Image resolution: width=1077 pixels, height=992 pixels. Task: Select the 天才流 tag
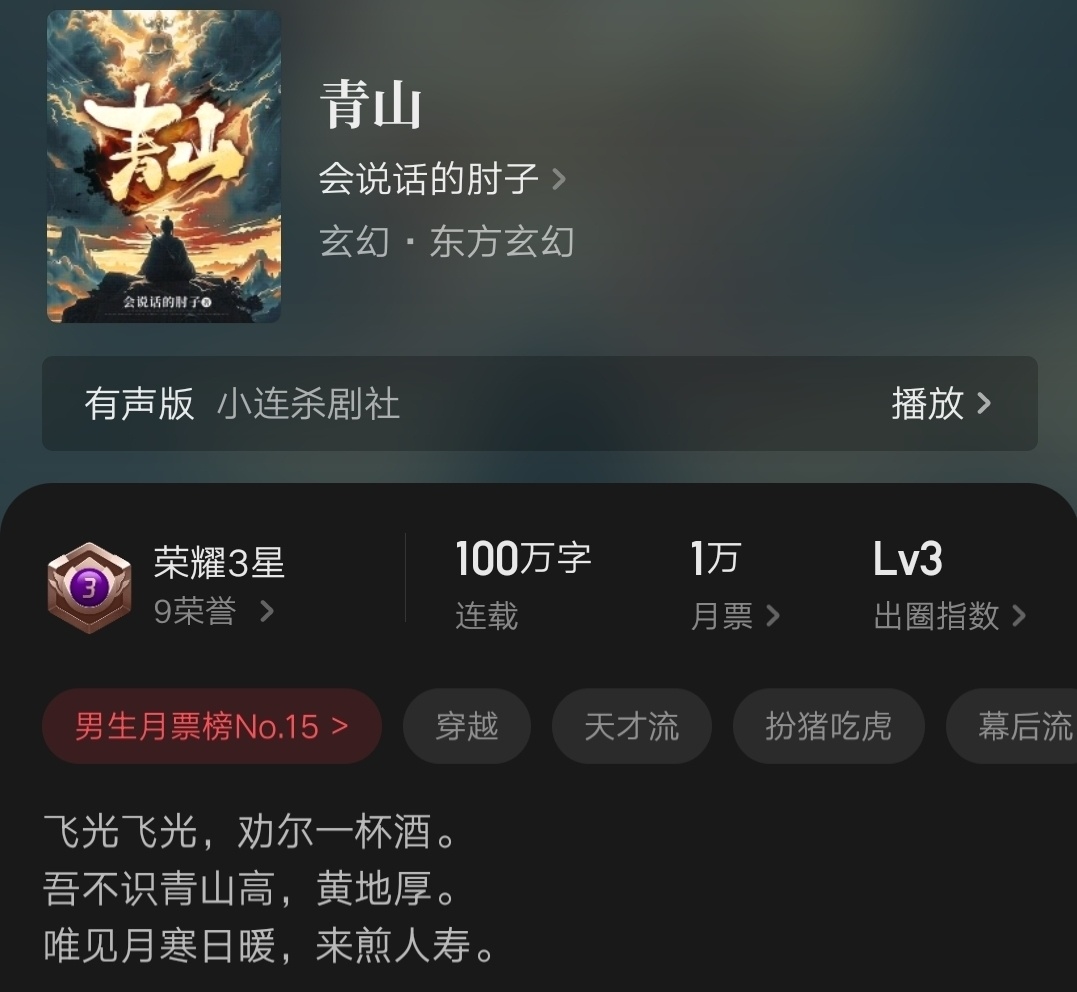pos(632,726)
